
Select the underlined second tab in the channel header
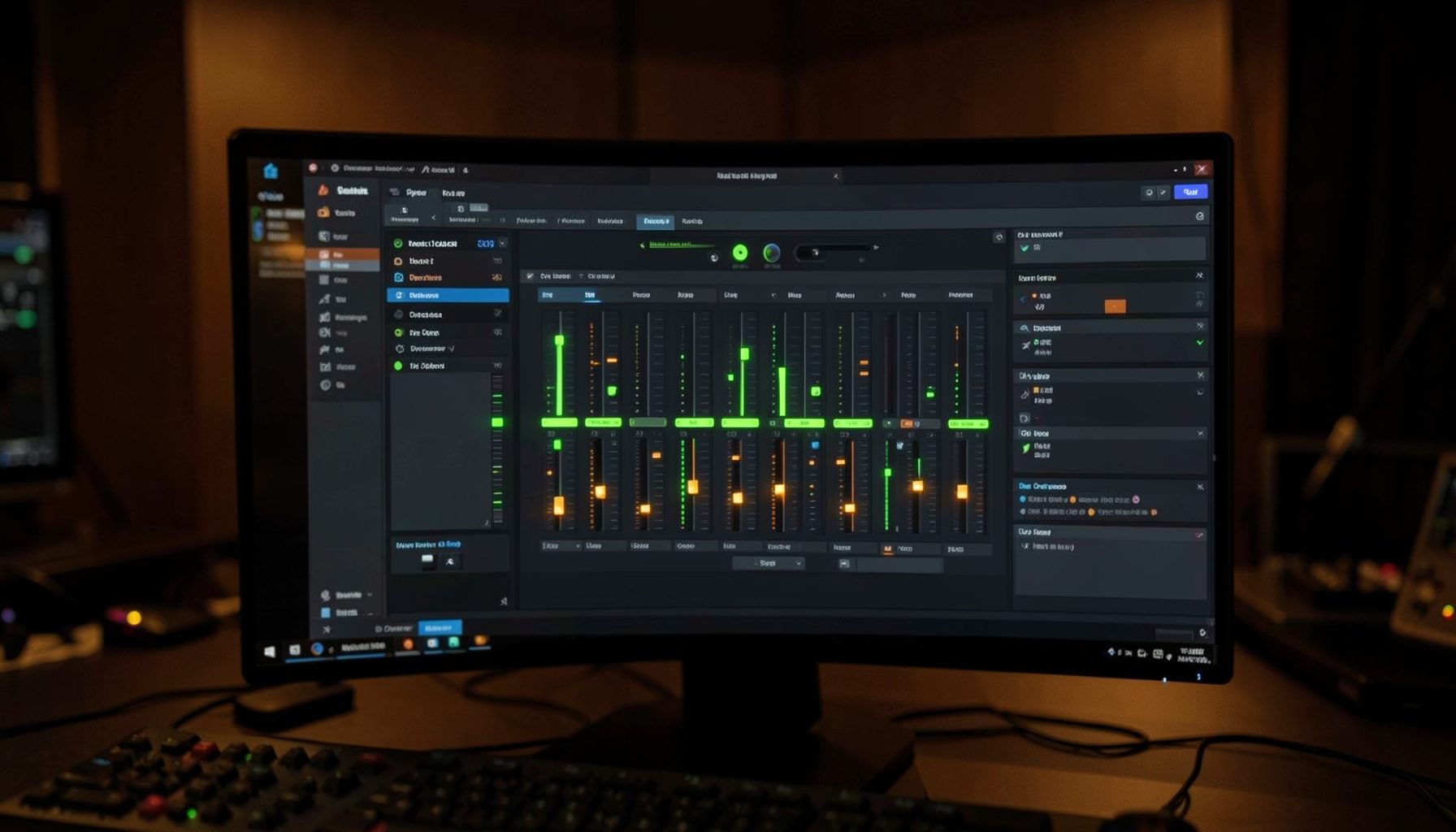[x=590, y=295]
